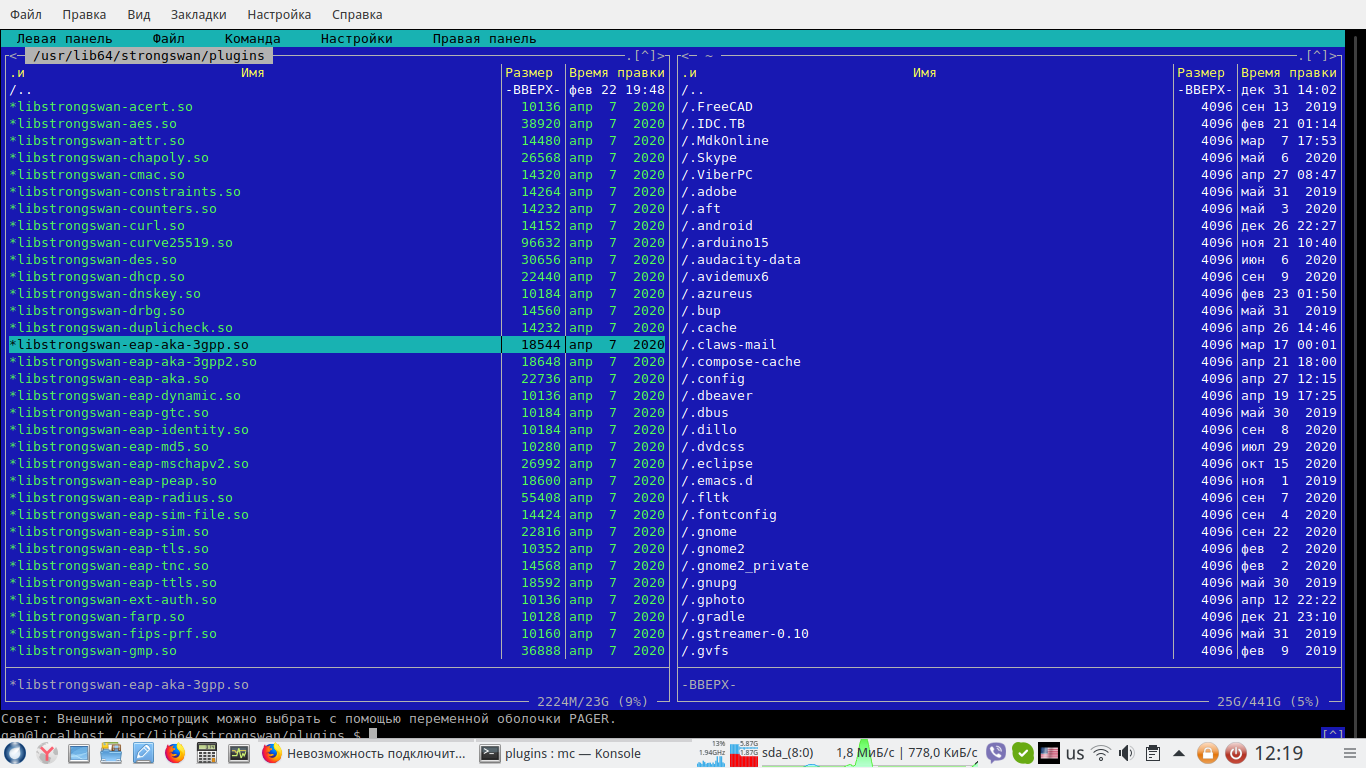The image size is (1366, 768).
Task: Sort right panel by Размер column header
Action: coord(1201,73)
